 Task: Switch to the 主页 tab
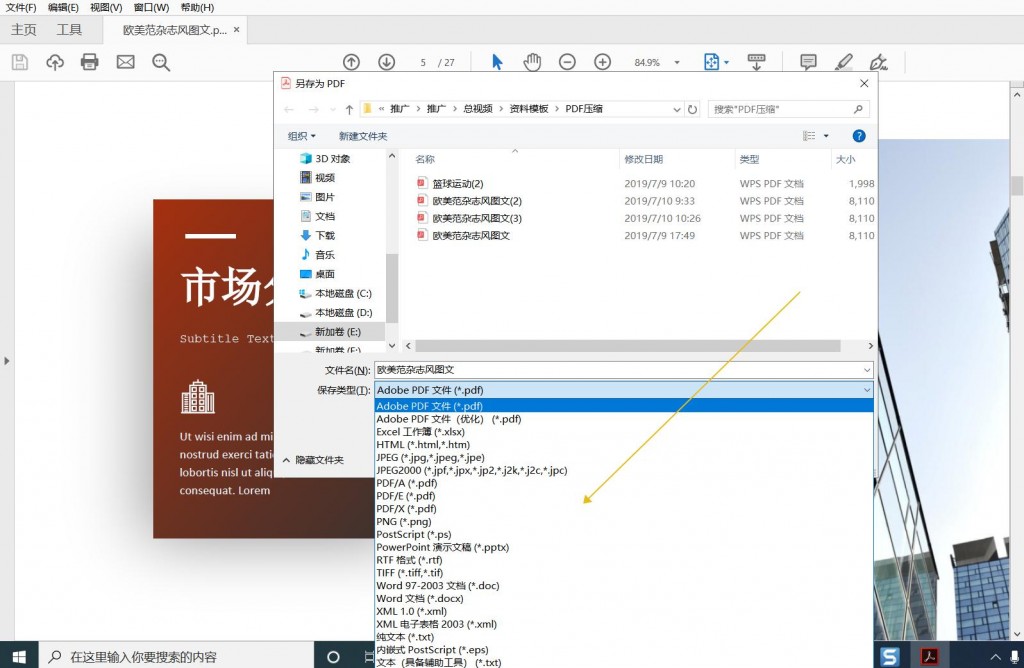point(24,29)
